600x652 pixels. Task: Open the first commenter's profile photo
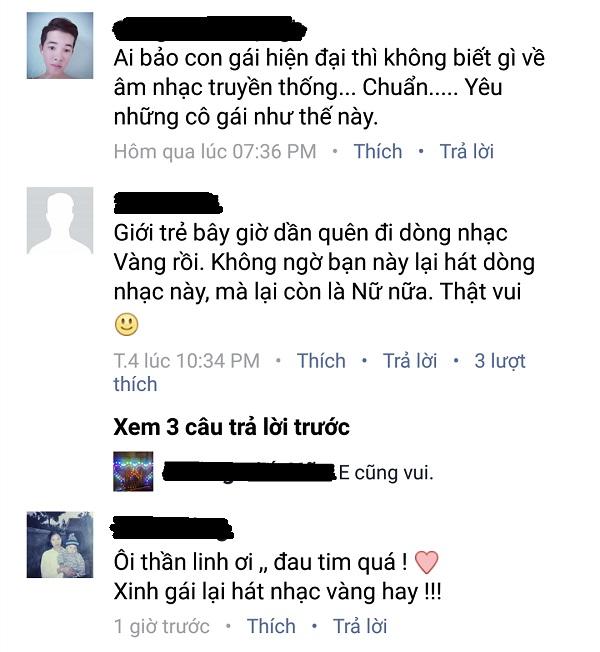coord(60,45)
